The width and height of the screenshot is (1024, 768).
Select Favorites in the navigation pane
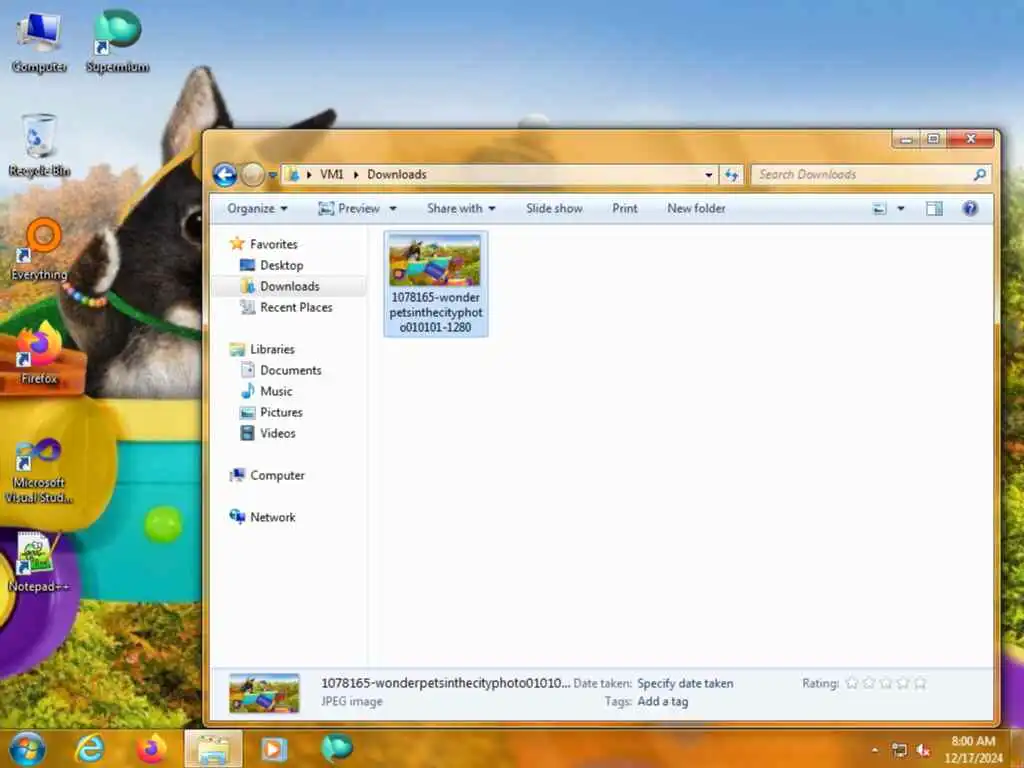[274, 244]
